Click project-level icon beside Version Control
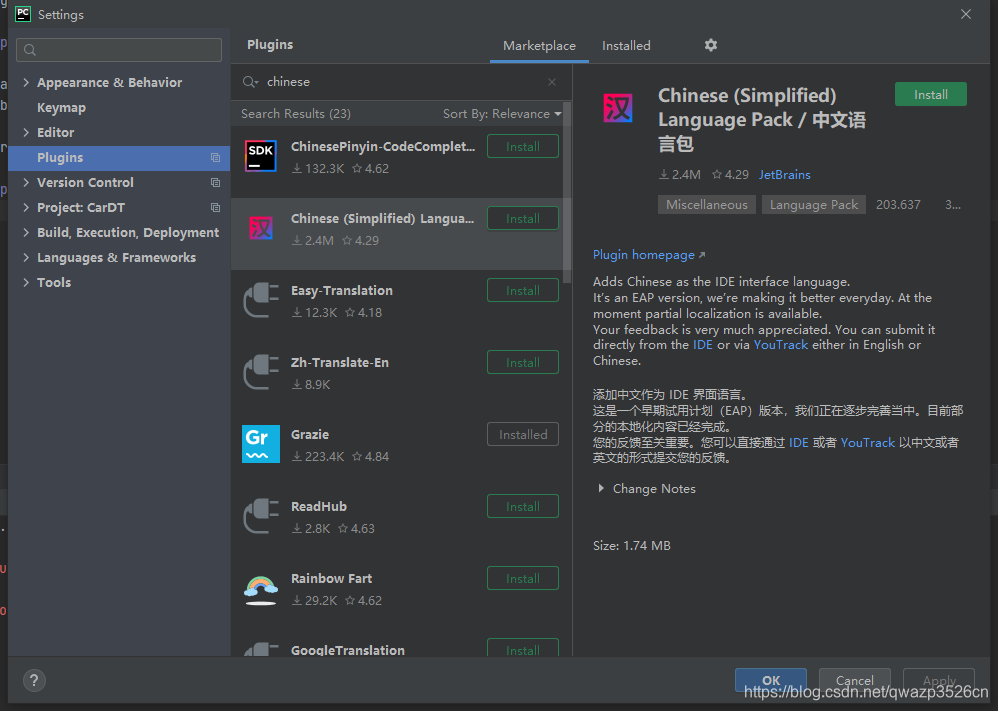The image size is (998, 711). point(215,183)
